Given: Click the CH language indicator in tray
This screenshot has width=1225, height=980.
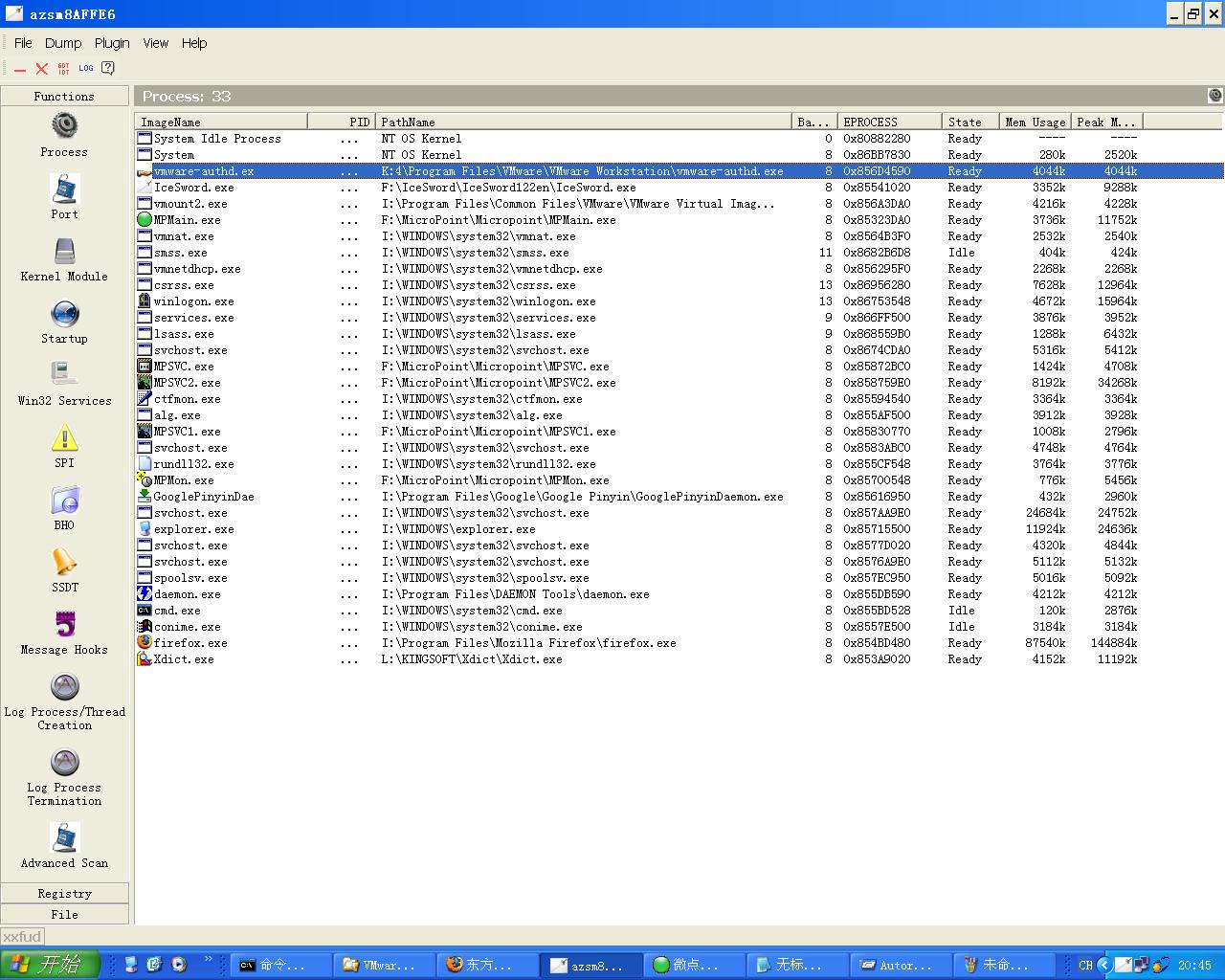Looking at the screenshot, I should pyautogui.click(x=1085, y=965).
